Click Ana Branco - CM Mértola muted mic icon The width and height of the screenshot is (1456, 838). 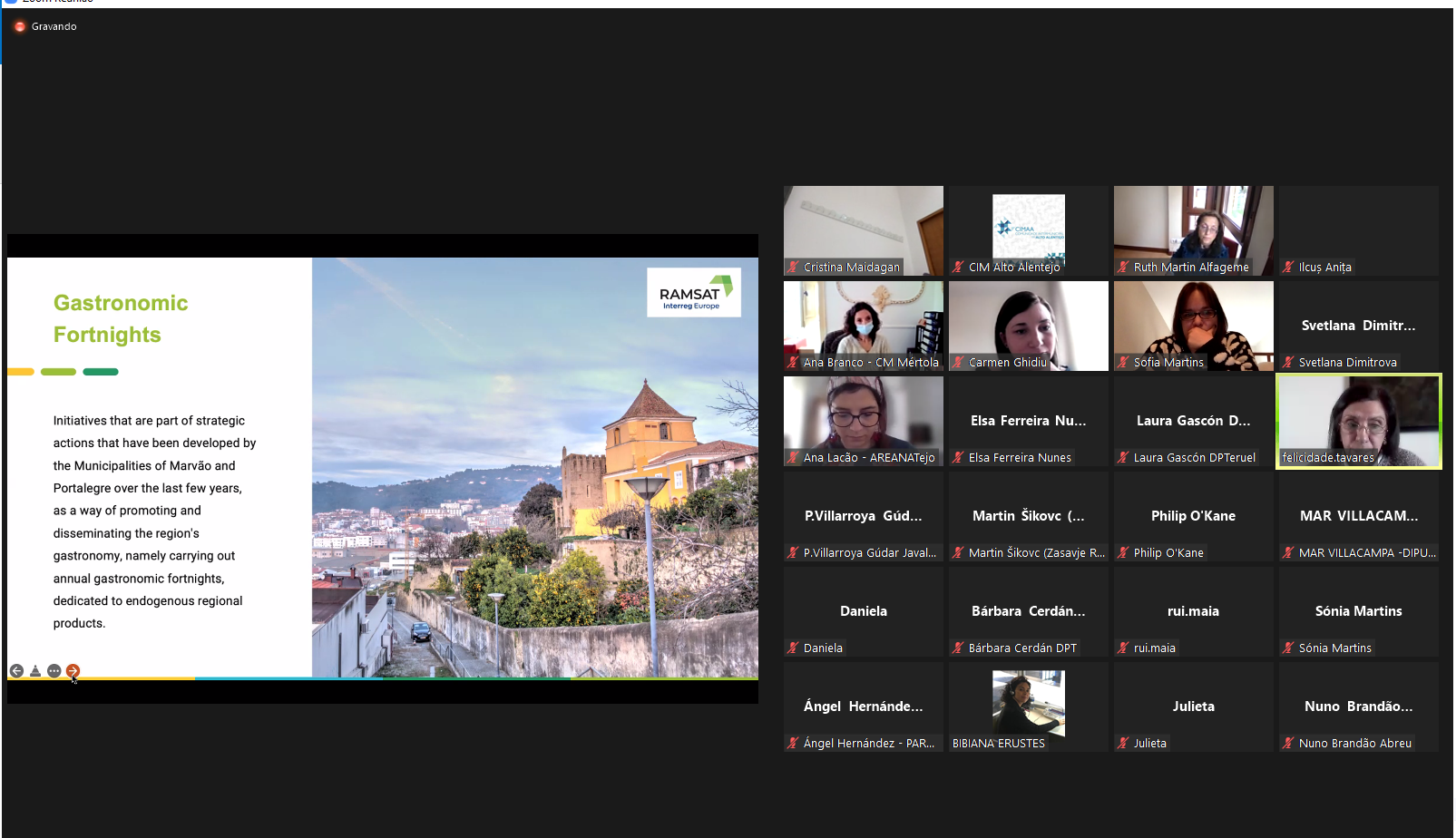click(793, 362)
